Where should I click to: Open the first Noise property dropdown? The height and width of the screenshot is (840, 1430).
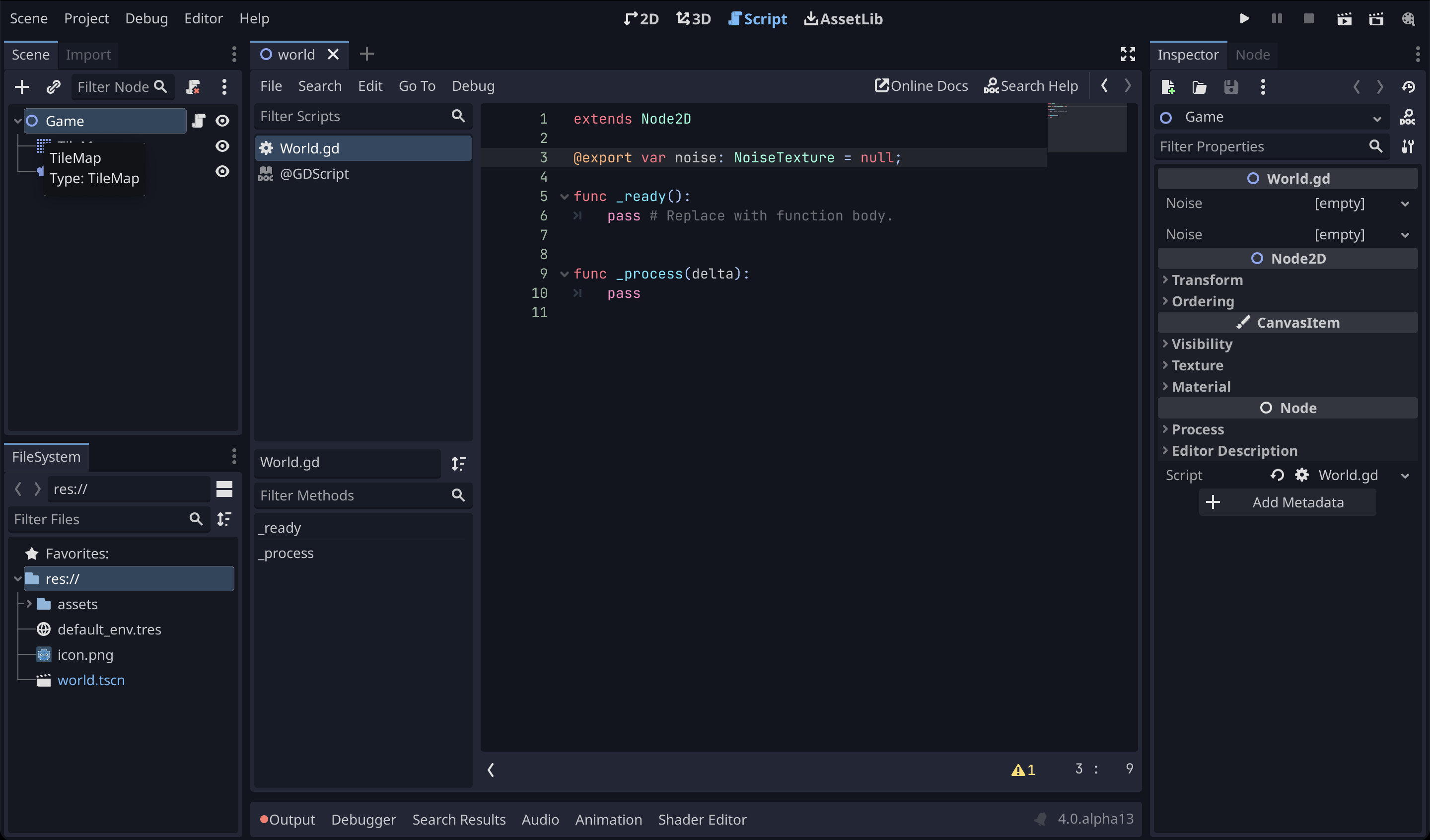point(1405,204)
